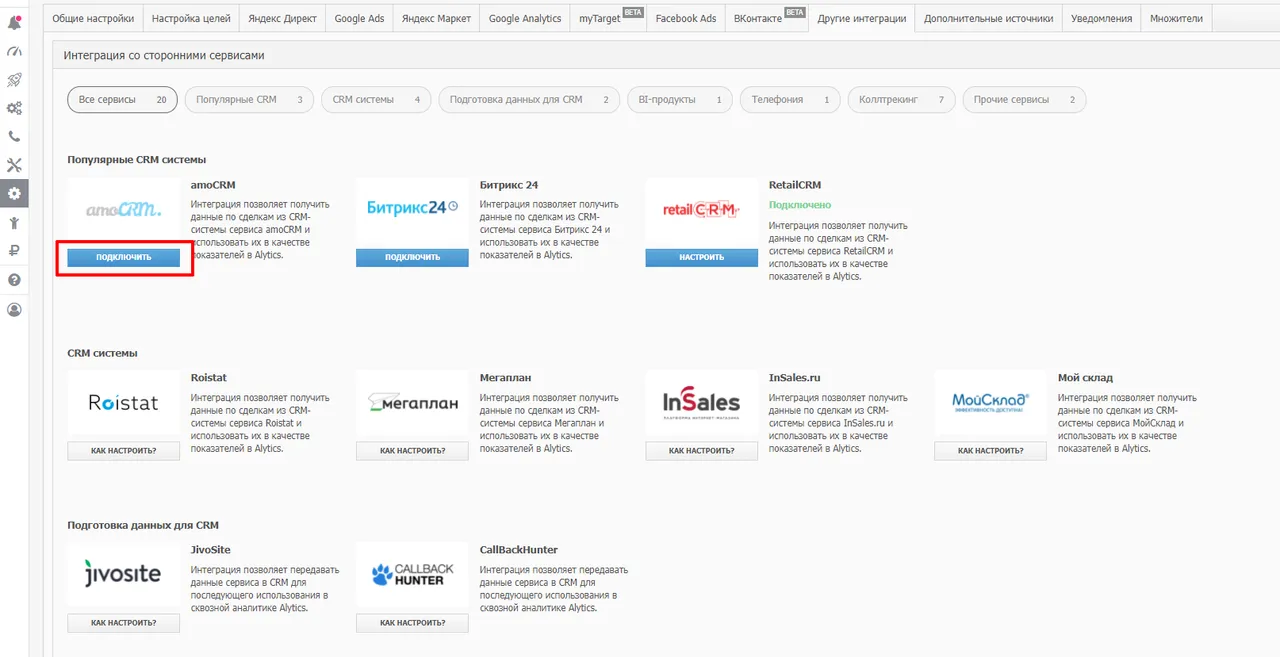This screenshot has width=1280, height=657.
Task: Open the notifications bell icon
Action: tap(14, 21)
